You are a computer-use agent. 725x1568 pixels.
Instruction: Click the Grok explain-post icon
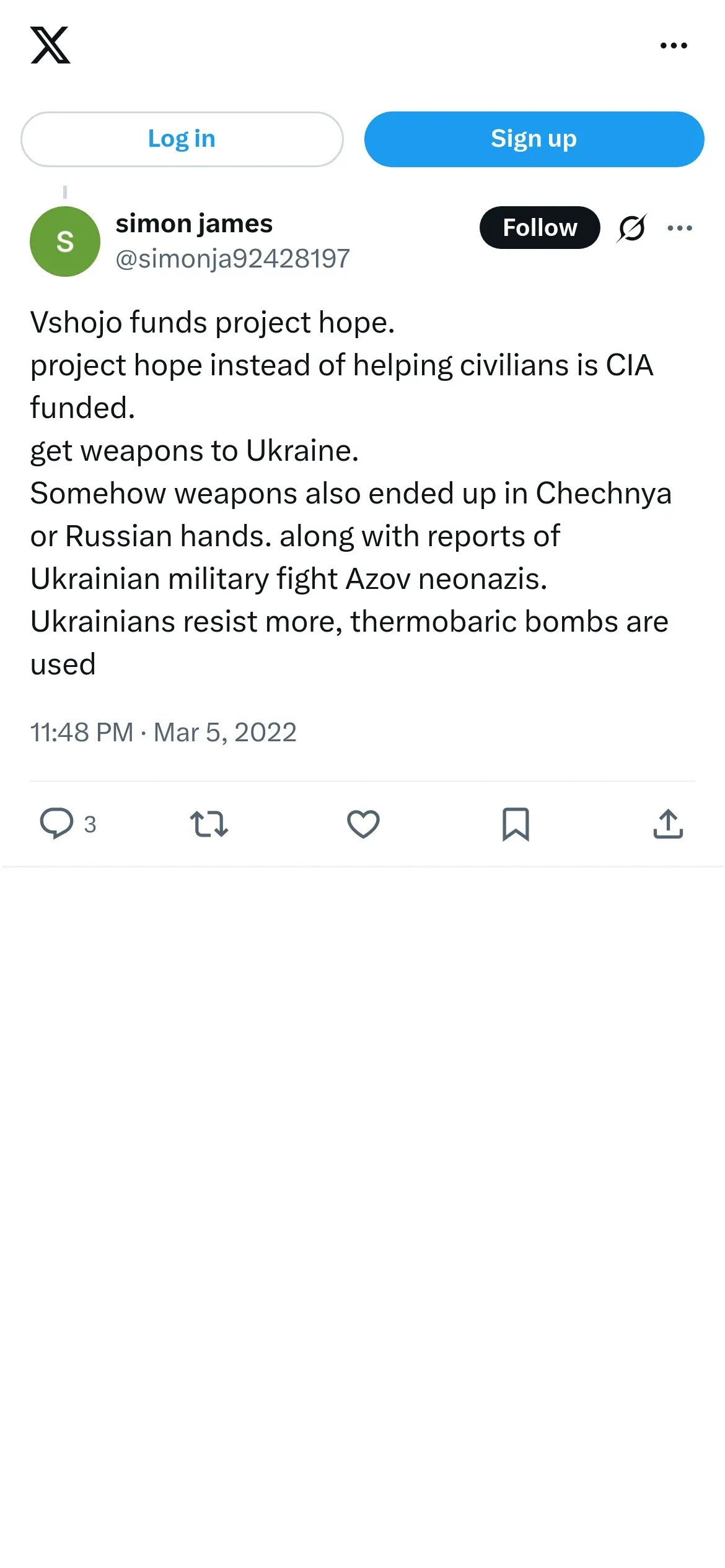[x=631, y=228]
